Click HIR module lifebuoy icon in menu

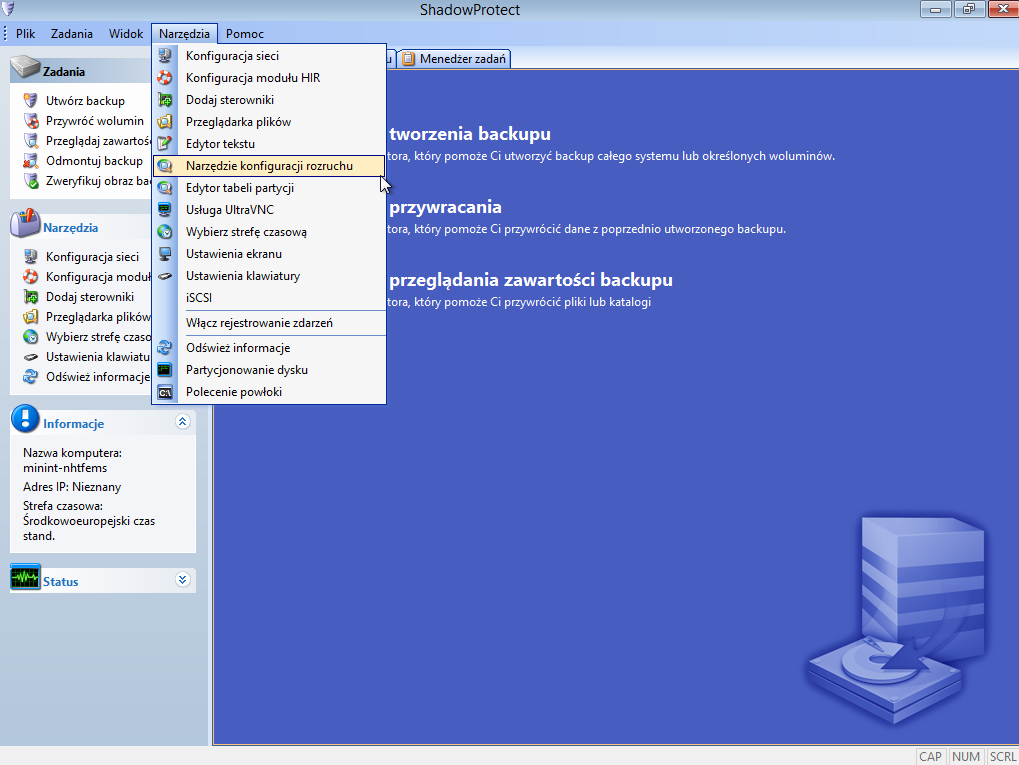(x=165, y=78)
